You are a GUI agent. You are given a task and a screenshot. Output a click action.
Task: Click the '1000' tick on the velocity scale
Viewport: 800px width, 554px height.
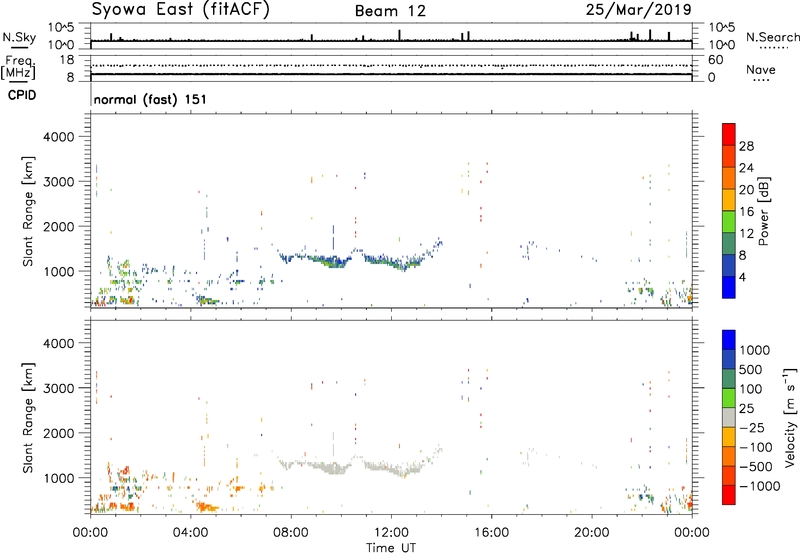755,350
